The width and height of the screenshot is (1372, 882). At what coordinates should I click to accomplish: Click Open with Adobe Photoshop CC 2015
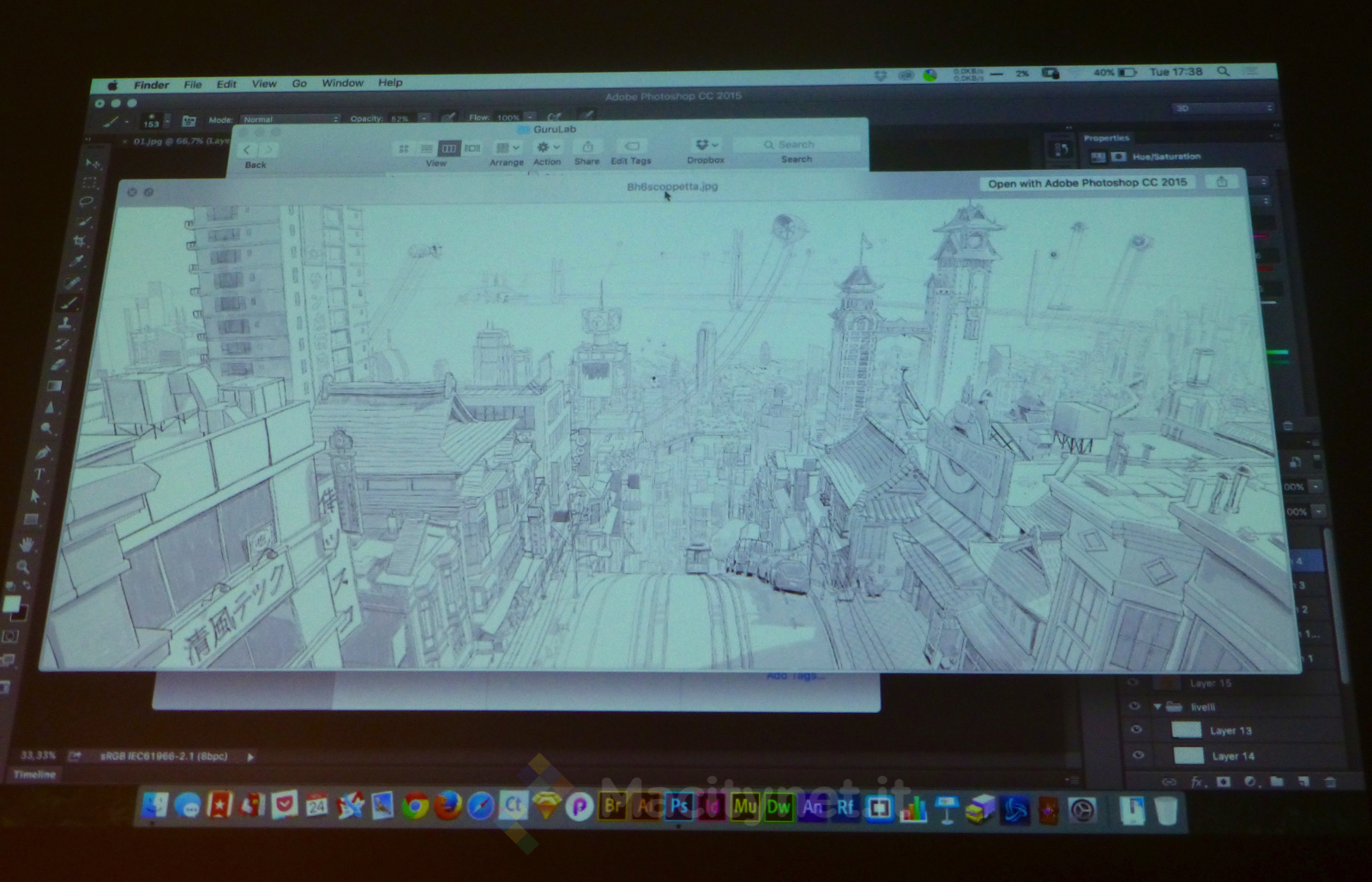tap(1087, 183)
